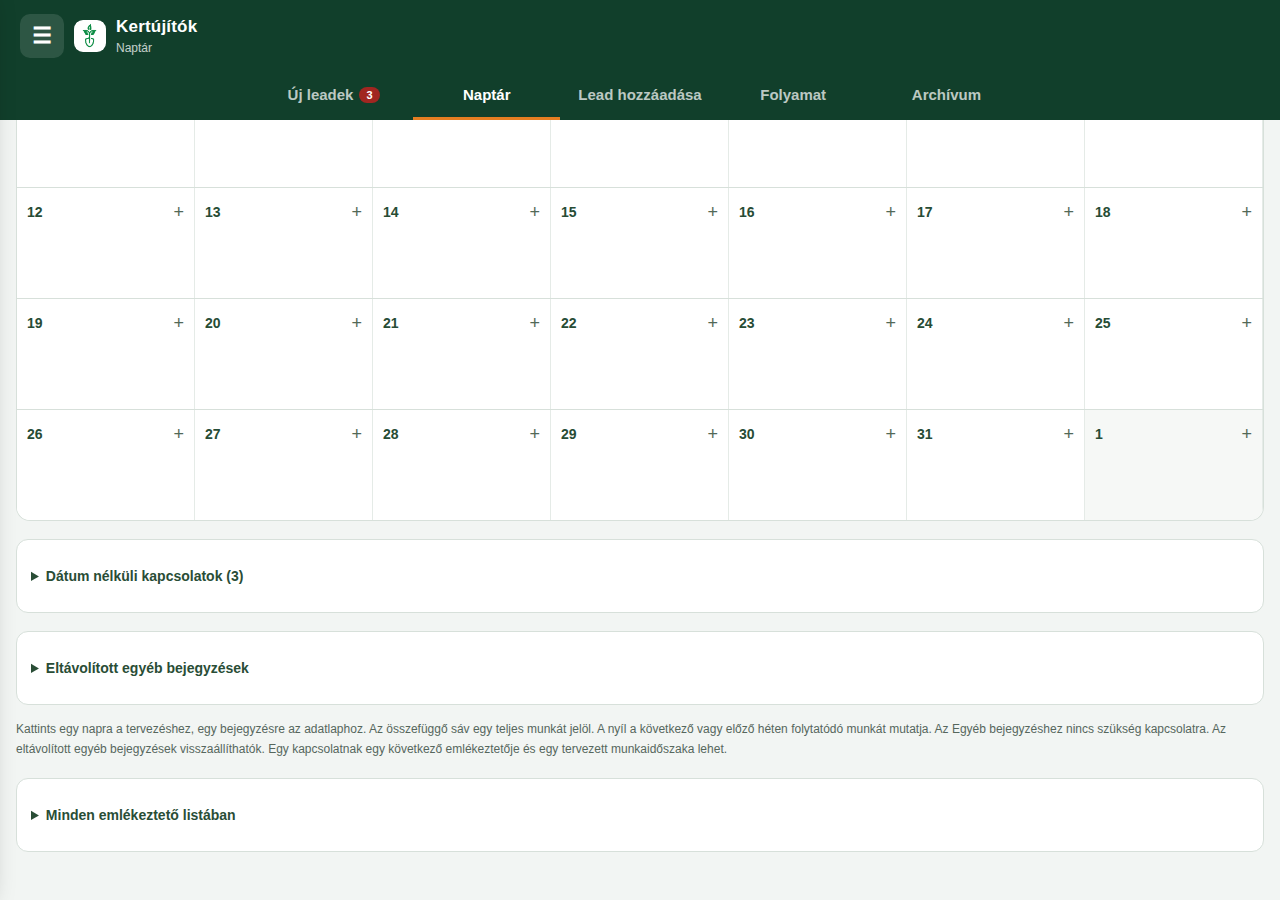
Task: Open the Archívum tab
Action: pyautogui.click(x=946, y=95)
